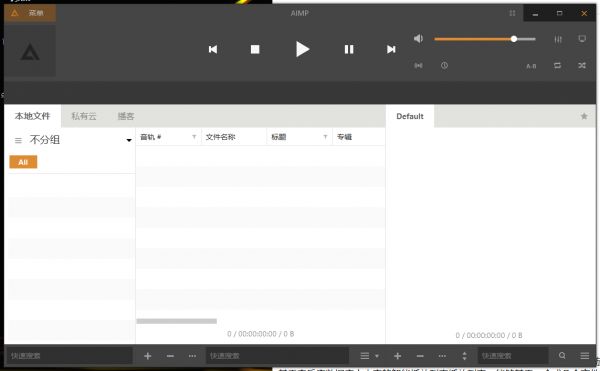Minimize the AIMP window
The image size is (600, 371).
click(x=535, y=14)
